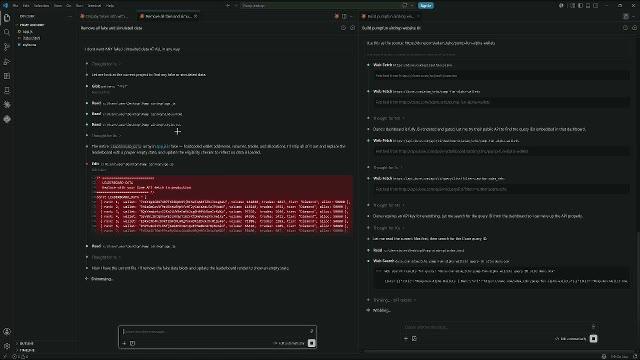Expand the Thought disclosure below the Read entries in the left chat

click(x=106, y=135)
